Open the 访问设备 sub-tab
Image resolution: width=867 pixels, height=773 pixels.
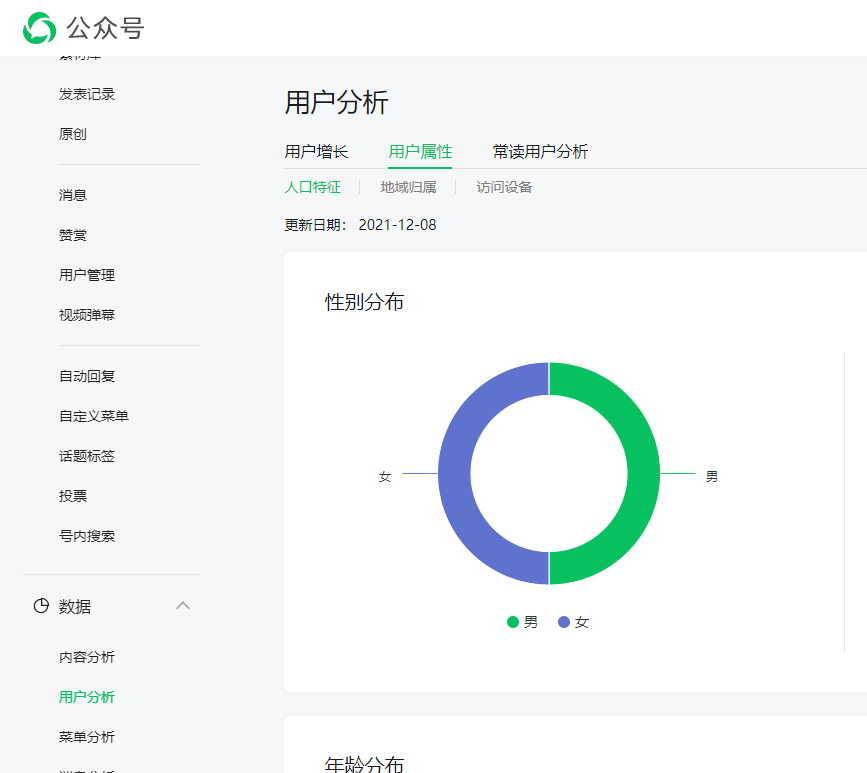pyautogui.click(x=503, y=186)
